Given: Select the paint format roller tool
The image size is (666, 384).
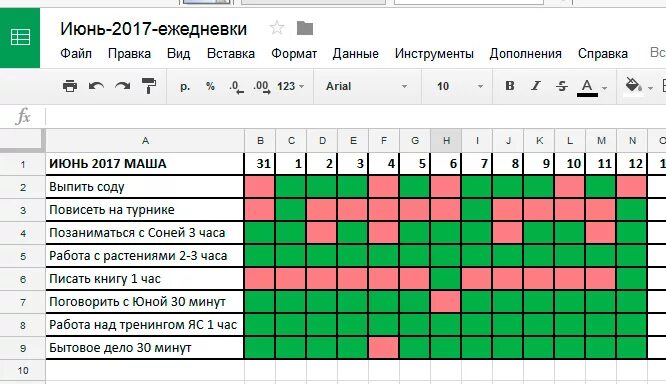Looking at the screenshot, I should point(149,86).
